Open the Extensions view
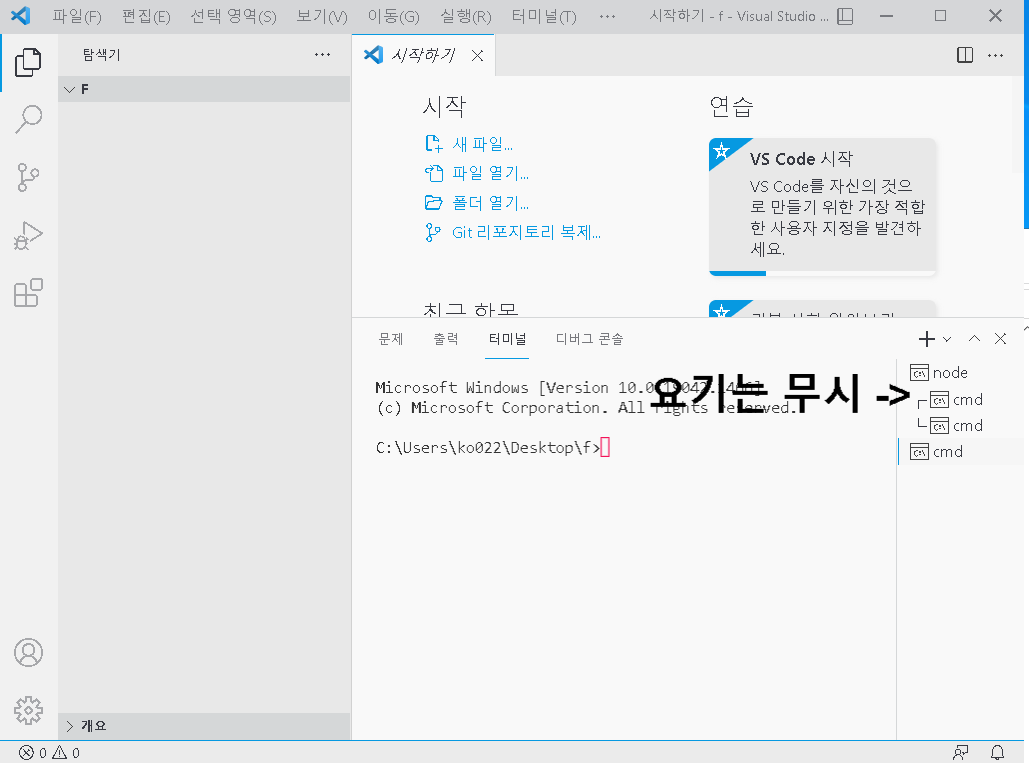The image size is (1029, 763). [x=28, y=293]
